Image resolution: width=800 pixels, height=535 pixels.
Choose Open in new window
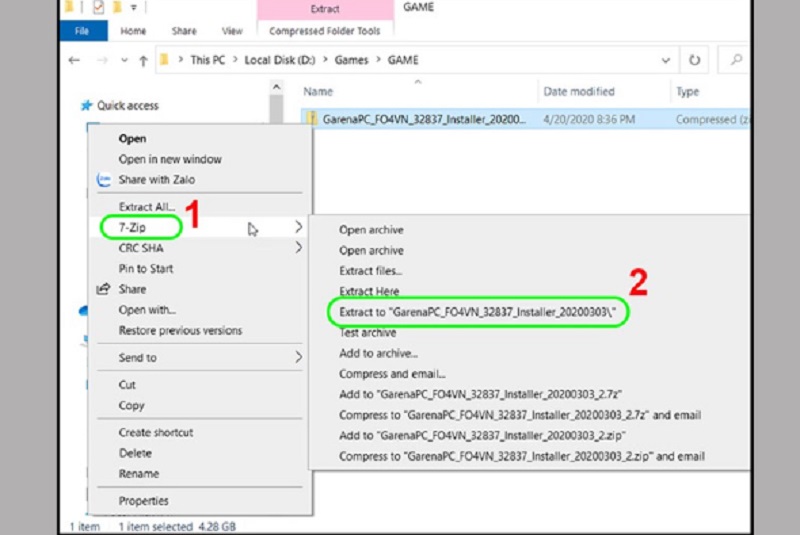click(170, 159)
